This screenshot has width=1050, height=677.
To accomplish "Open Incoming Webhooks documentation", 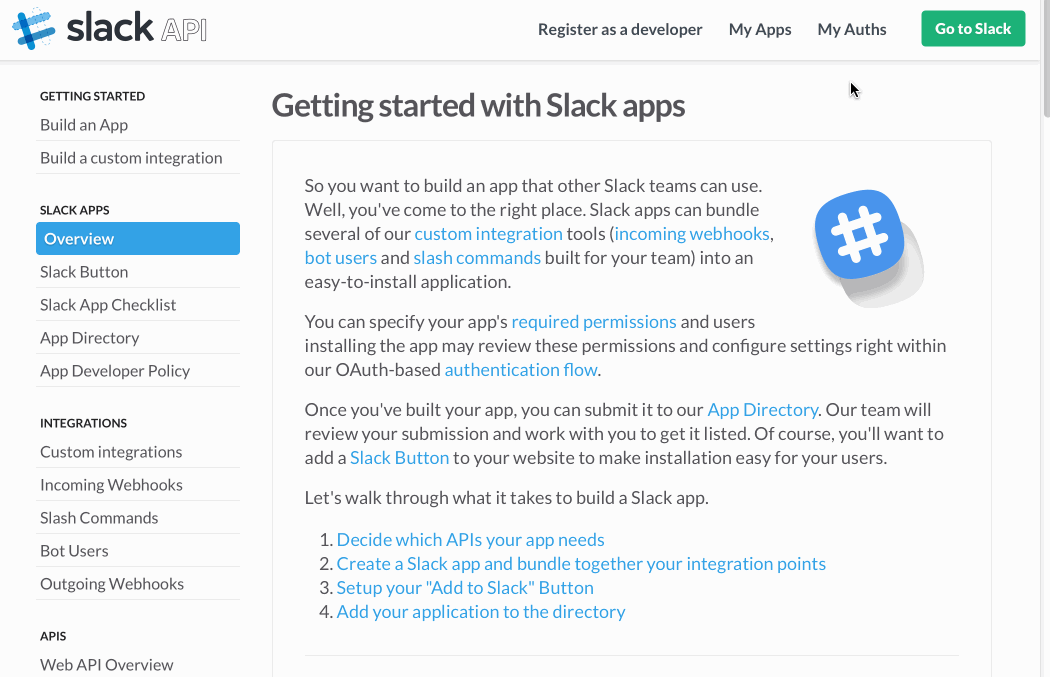I will (111, 484).
